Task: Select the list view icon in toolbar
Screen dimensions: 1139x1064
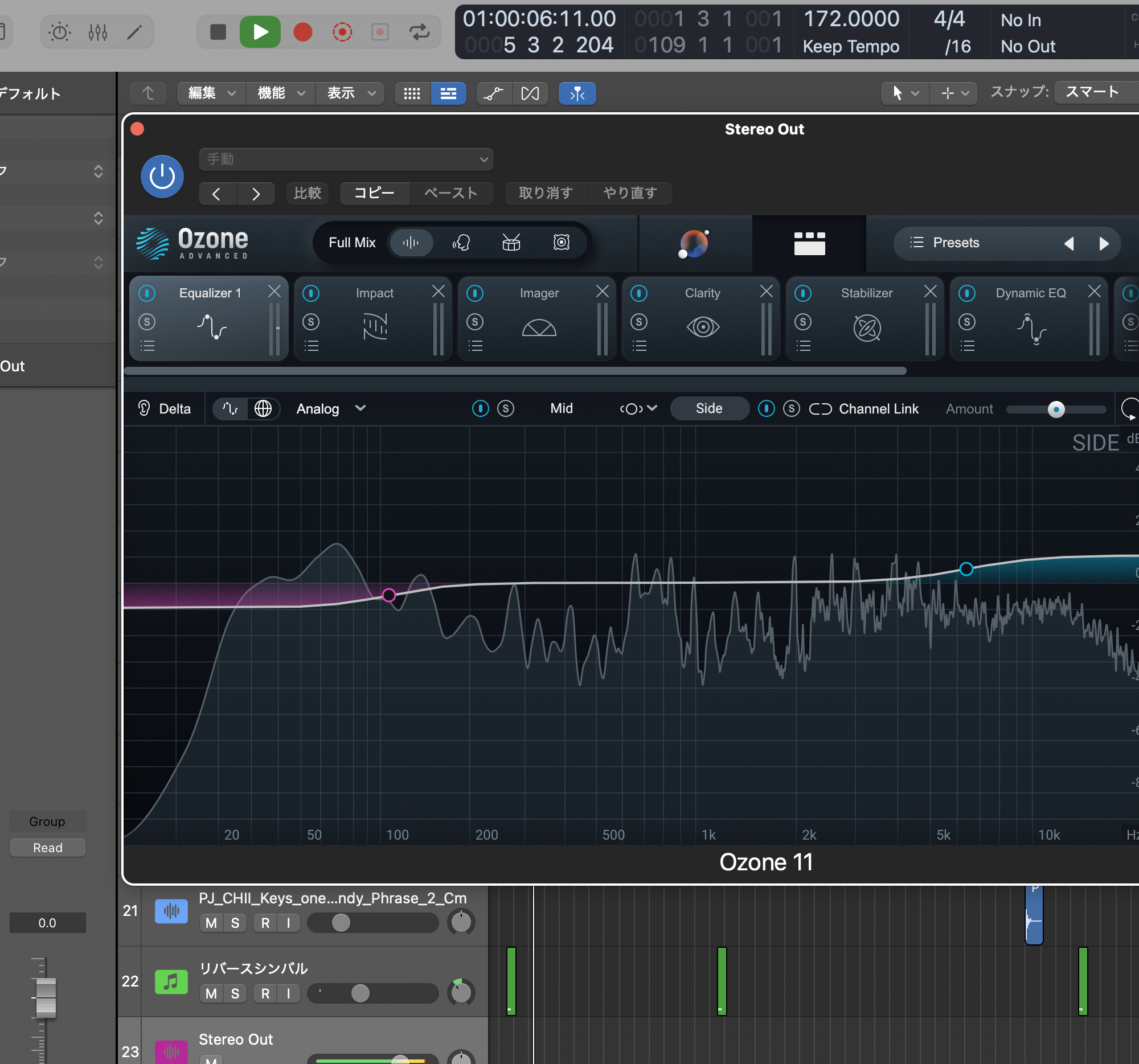Action: (x=448, y=93)
